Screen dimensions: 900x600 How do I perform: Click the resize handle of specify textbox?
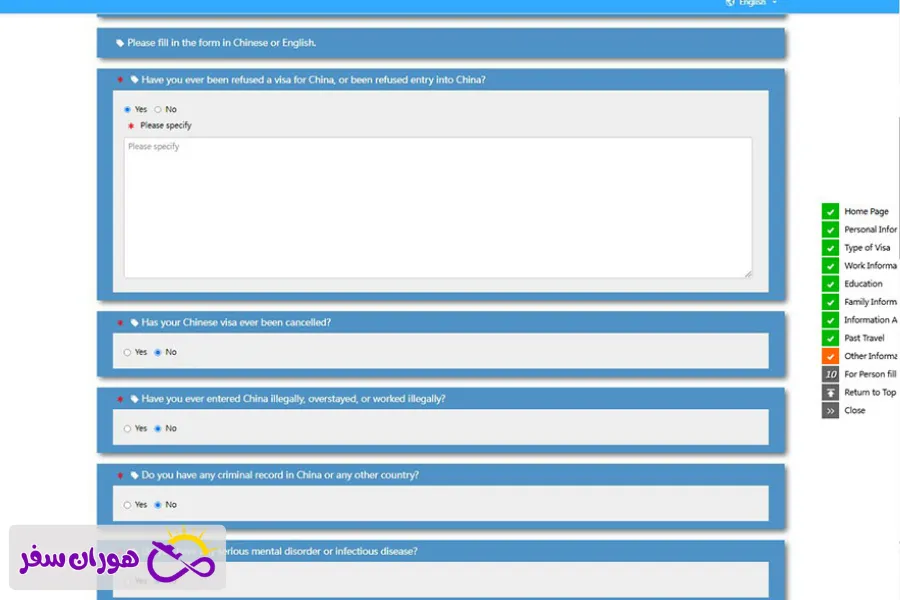point(747,273)
